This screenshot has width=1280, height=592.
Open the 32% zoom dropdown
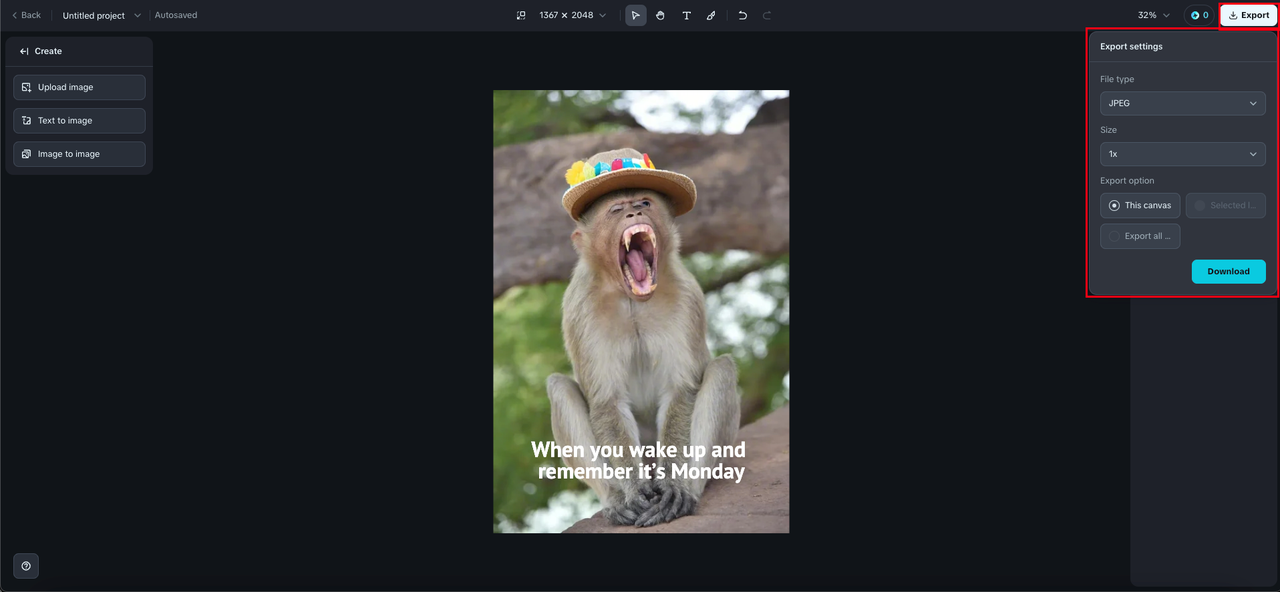[x=1153, y=15]
